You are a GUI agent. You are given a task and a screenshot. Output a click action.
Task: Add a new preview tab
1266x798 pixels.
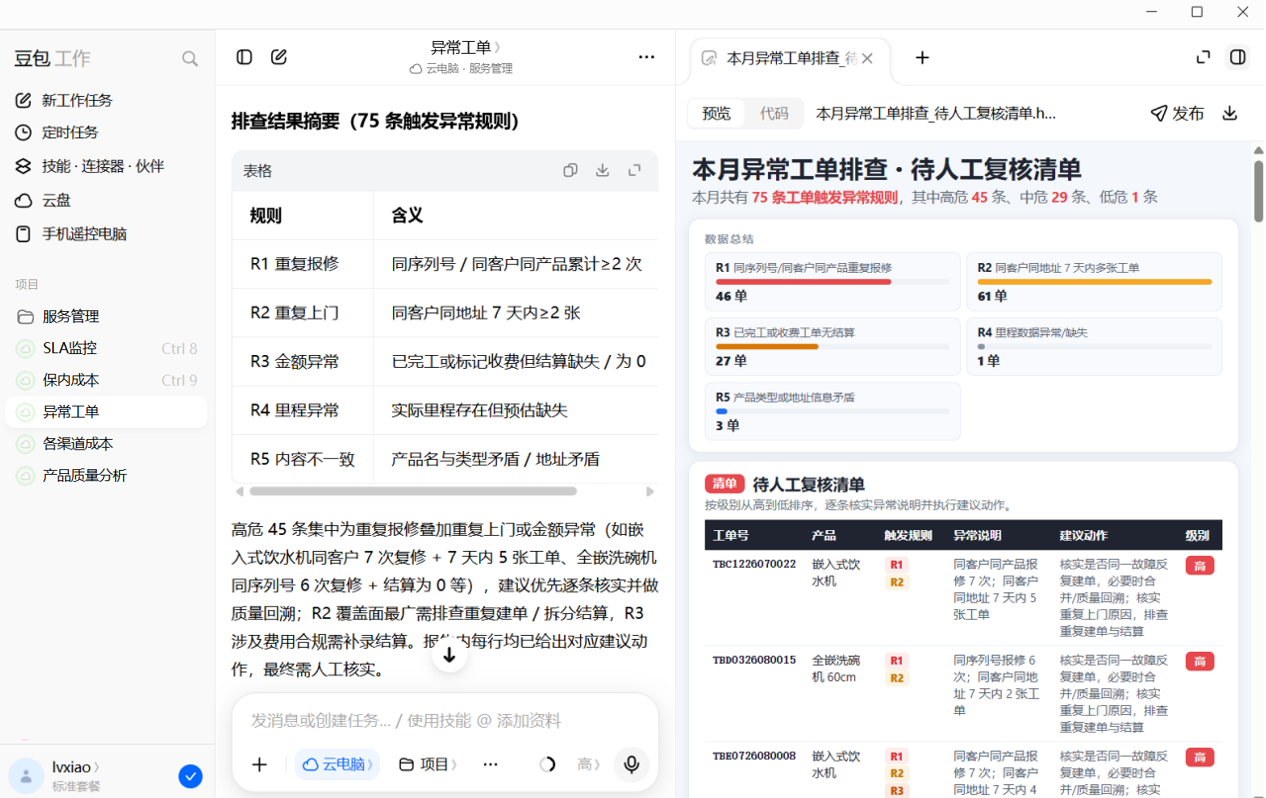coord(922,58)
